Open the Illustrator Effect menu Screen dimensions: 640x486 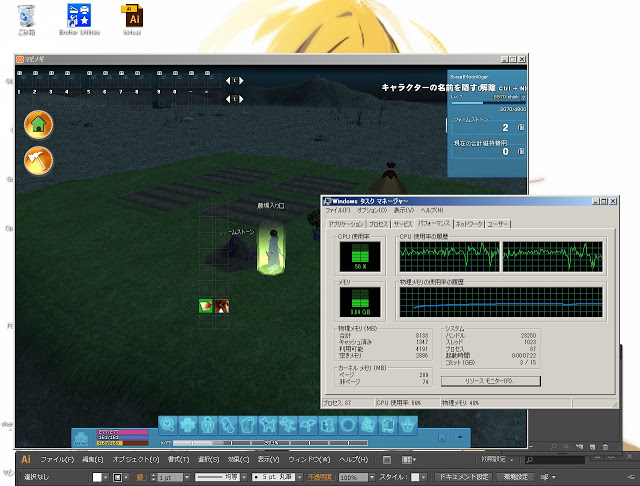238,459
